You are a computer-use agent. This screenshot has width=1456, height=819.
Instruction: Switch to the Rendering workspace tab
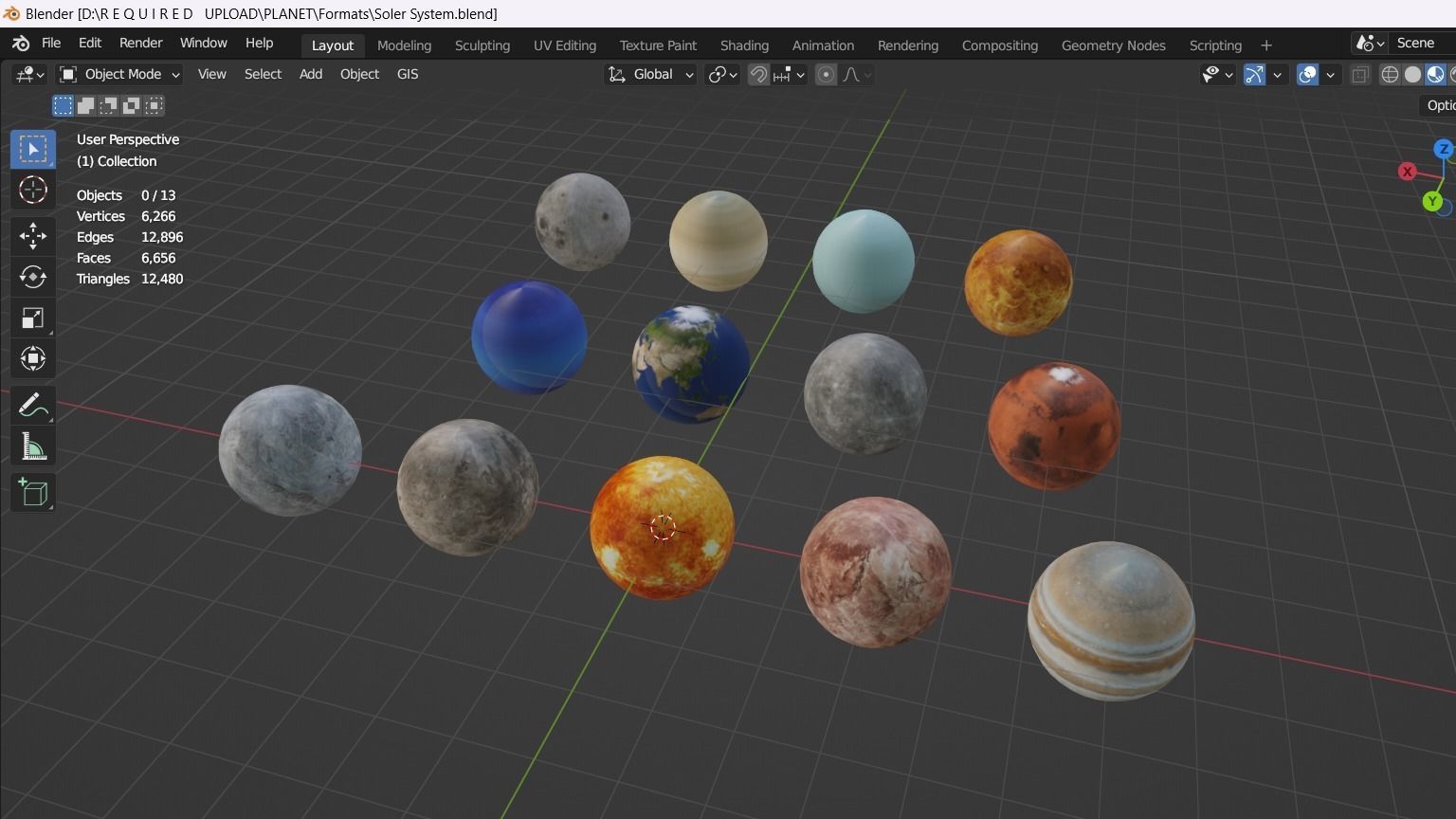click(x=907, y=45)
